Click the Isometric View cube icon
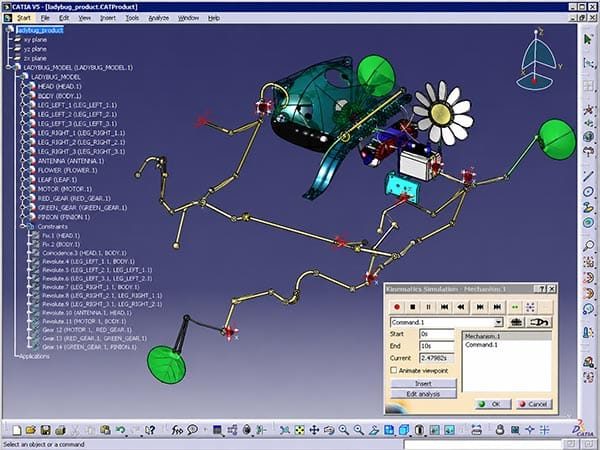The width and height of the screenshot is (600, 450). 404,430
